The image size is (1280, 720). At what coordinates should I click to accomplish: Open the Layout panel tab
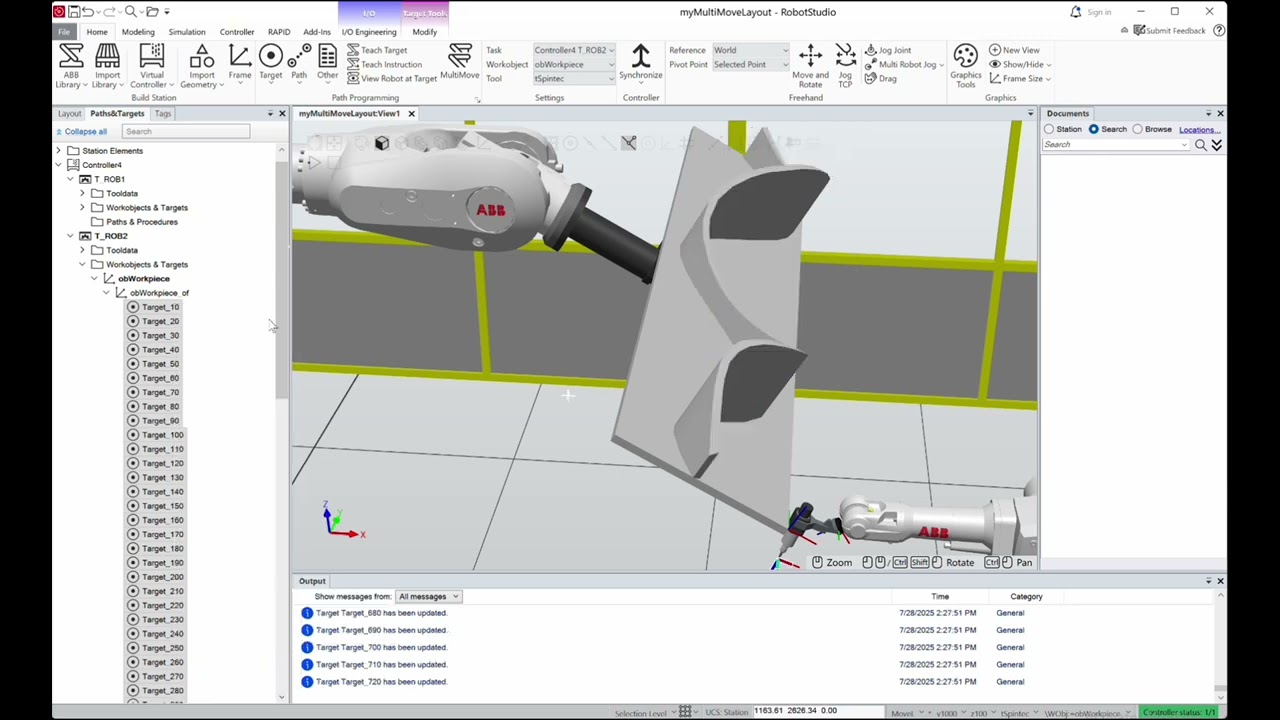(69, 114)
